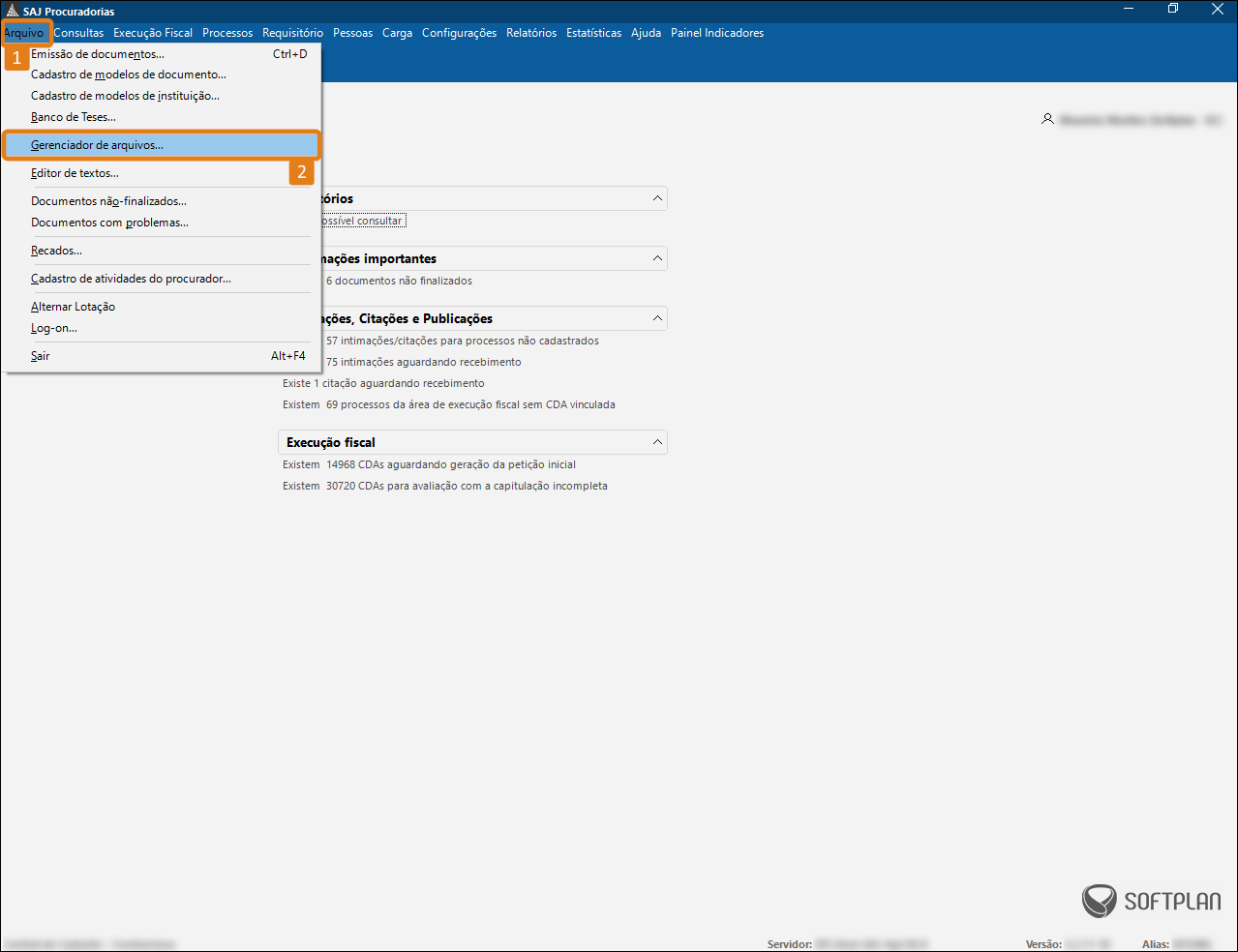Choose Banco de Teses from menu
This screenshot has width=1238, height=952.
tap(73, 117)
